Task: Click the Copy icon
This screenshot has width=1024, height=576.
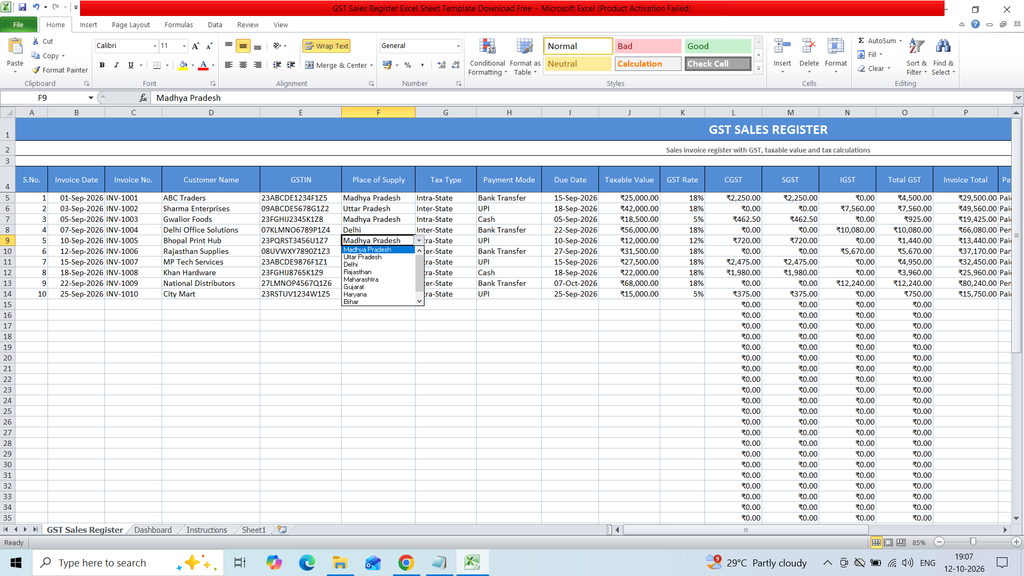Action: tap(36, 56)
